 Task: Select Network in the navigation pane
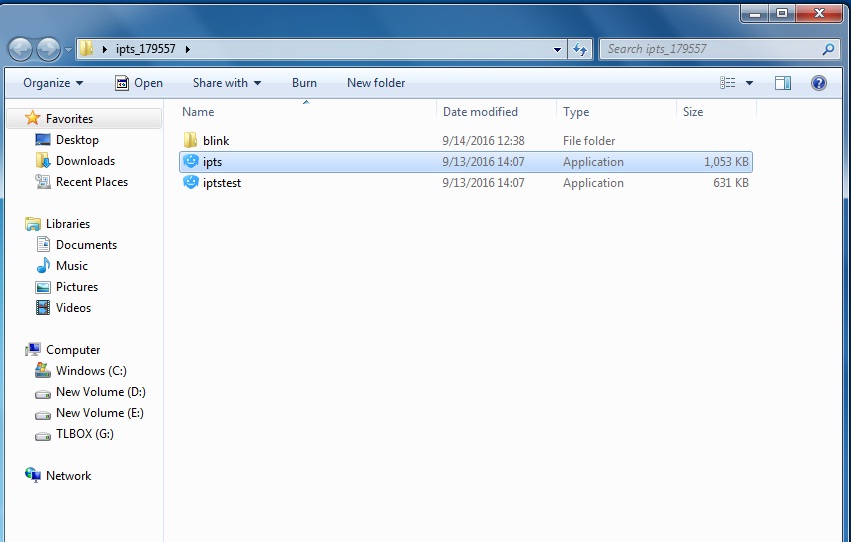point(68,476)
